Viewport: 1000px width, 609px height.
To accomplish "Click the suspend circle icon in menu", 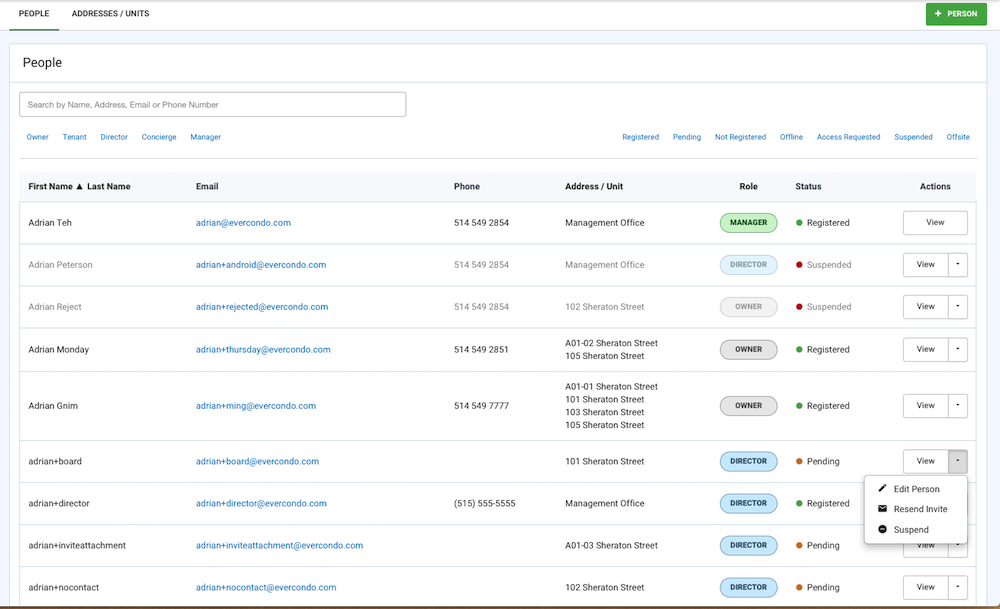I will point(883,529).
